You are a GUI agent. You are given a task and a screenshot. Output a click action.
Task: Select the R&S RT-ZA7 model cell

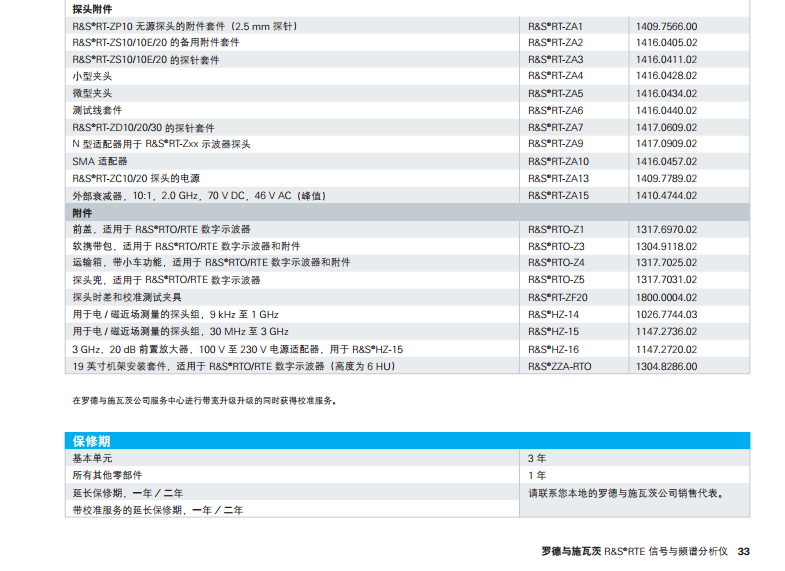click(555, 128)
